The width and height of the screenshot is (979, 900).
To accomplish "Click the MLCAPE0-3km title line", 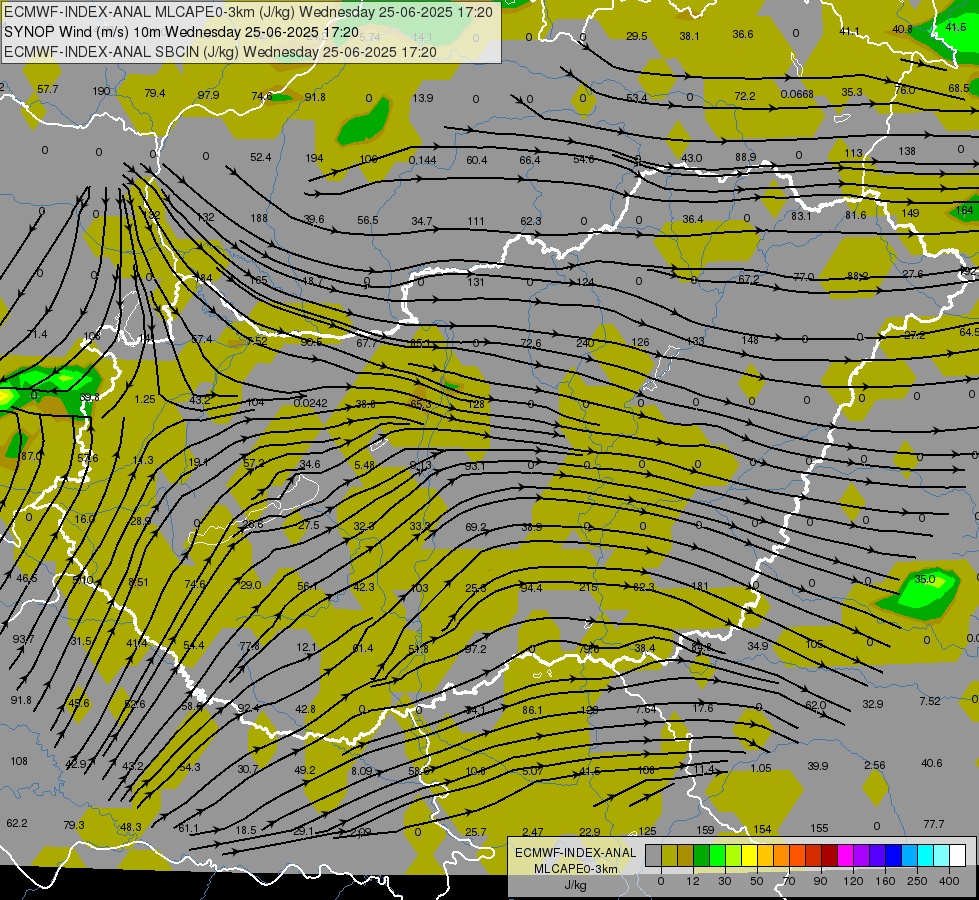I will pyautogui.click(x=248, y=12).
